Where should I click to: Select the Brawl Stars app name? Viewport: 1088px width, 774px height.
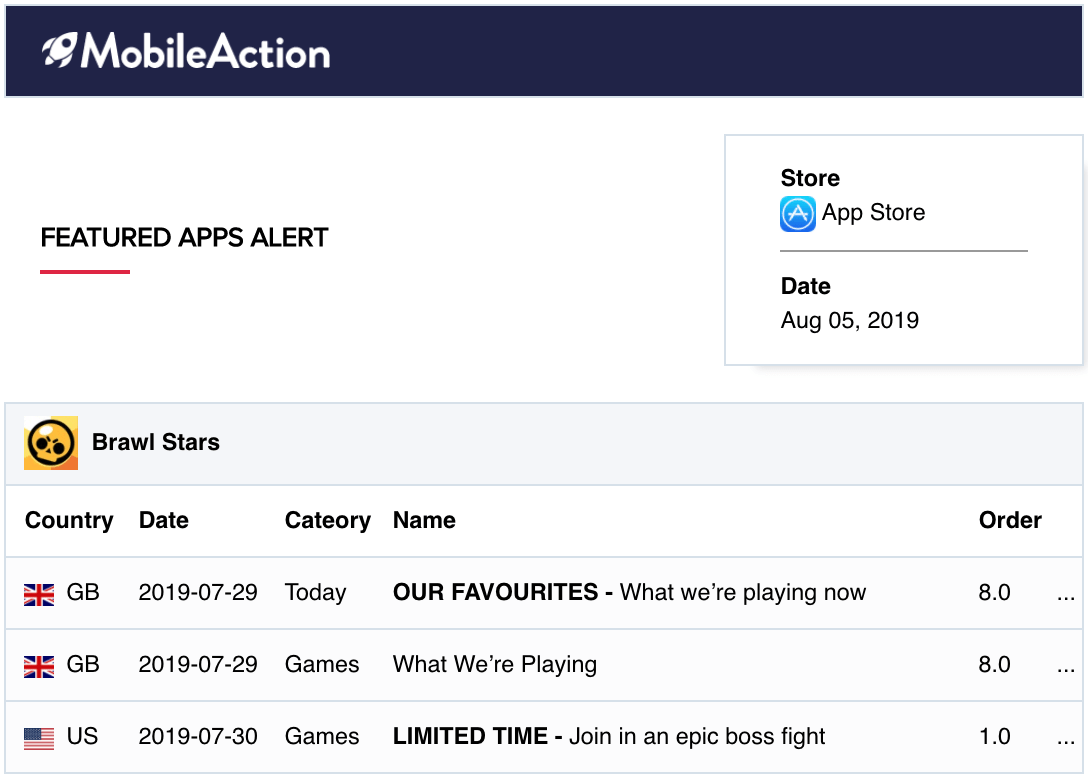[x=155, y=442]
